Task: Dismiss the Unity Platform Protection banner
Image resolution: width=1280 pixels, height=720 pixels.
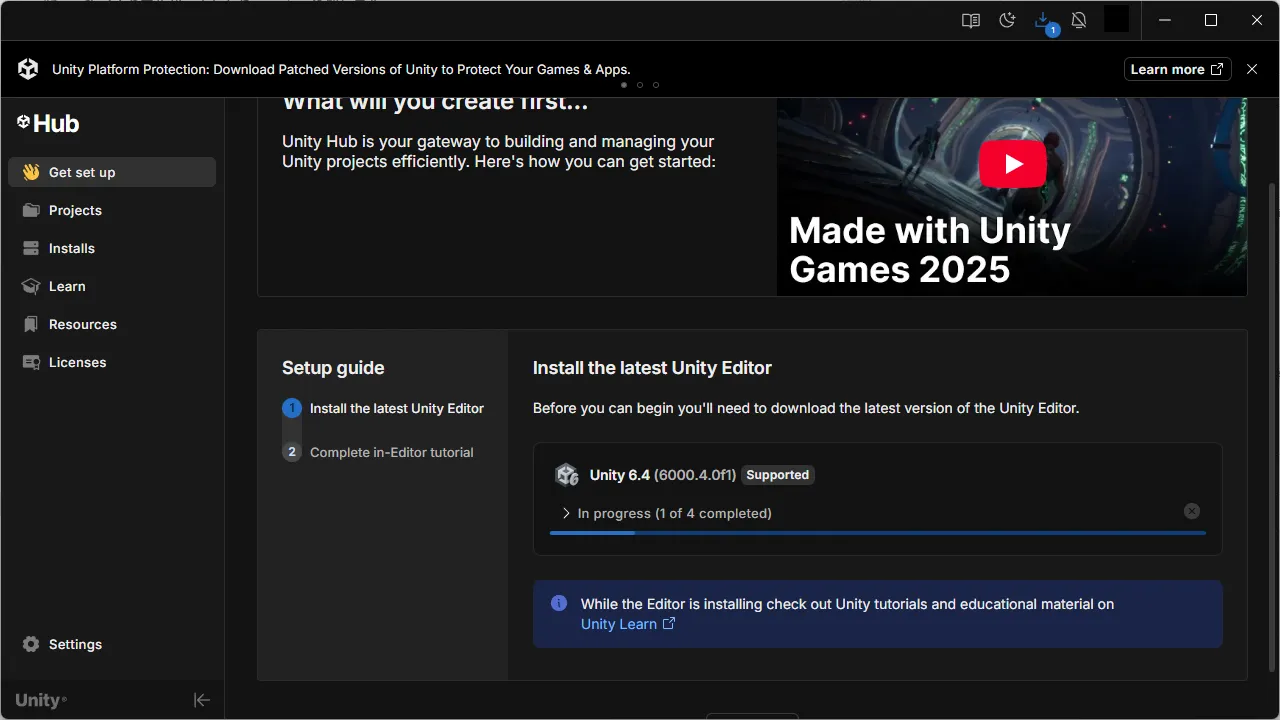Action: coord(1252,69)
